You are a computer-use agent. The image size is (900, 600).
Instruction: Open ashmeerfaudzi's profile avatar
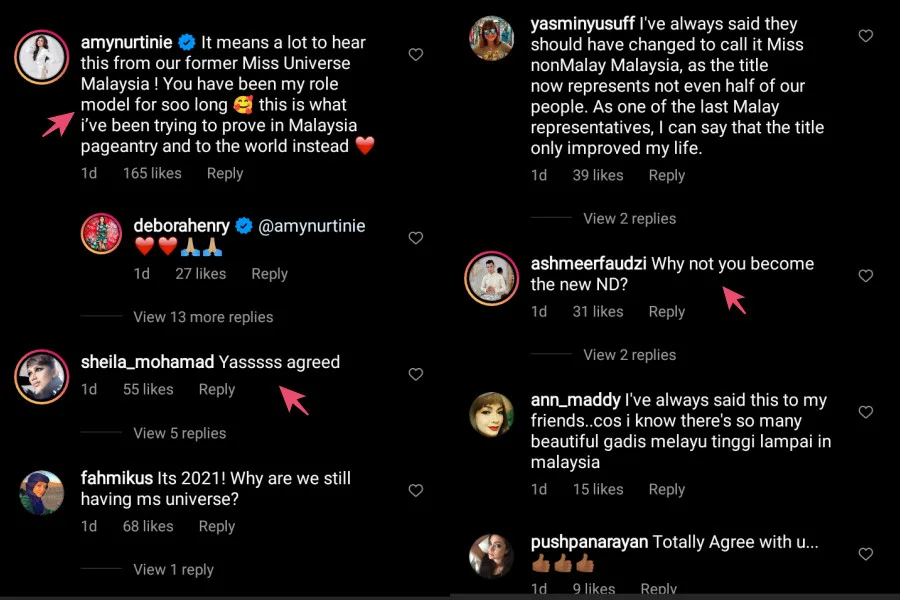pyautogui.click(x=492, y=277)
